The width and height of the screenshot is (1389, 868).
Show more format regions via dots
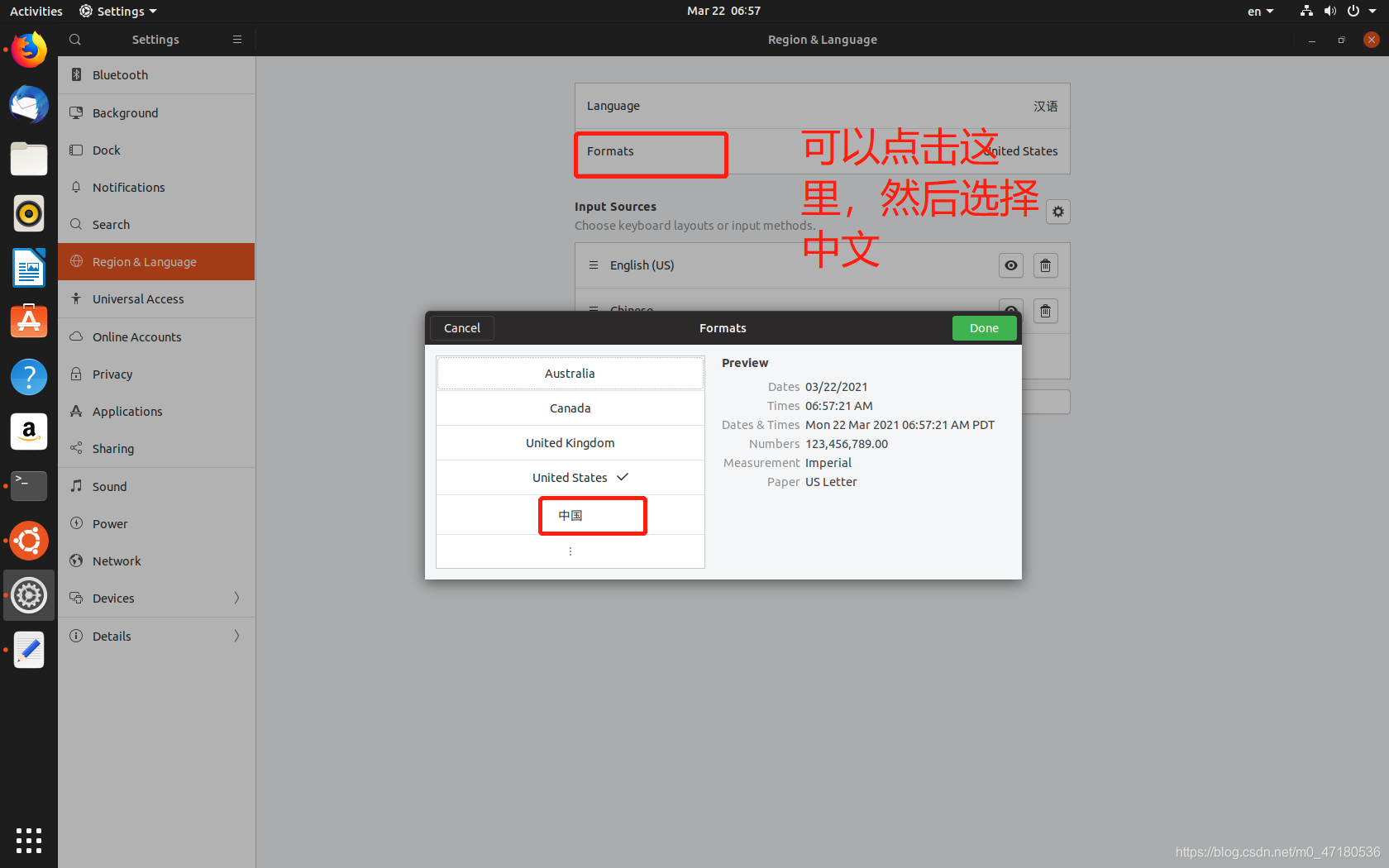pos(570,551)
